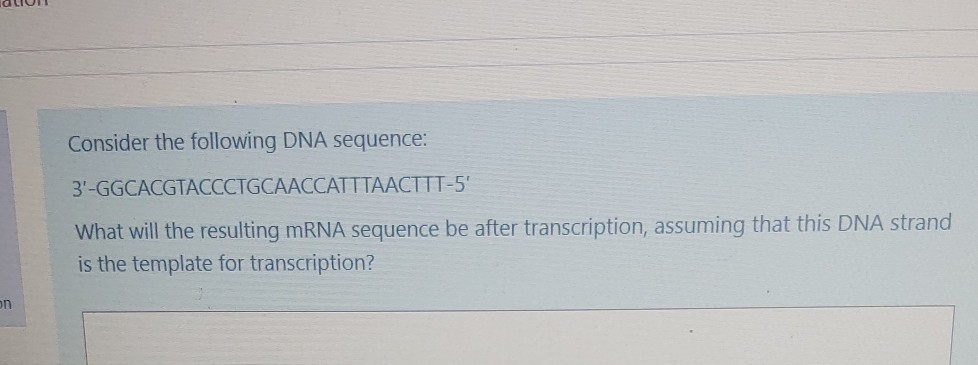Viewport: 978px width, 365px height.
Task: Click inside the empty answer text box
Action: (x=518, y=337)
